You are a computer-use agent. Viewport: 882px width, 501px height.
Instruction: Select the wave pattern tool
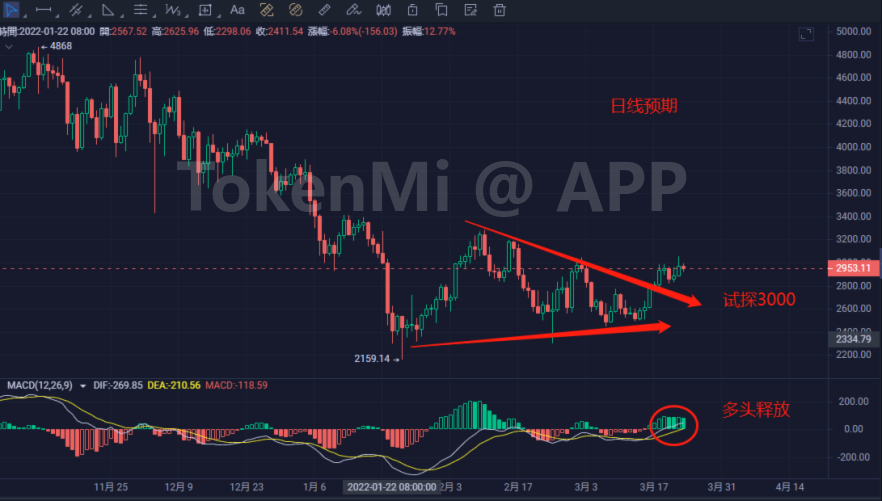[174, 10]
